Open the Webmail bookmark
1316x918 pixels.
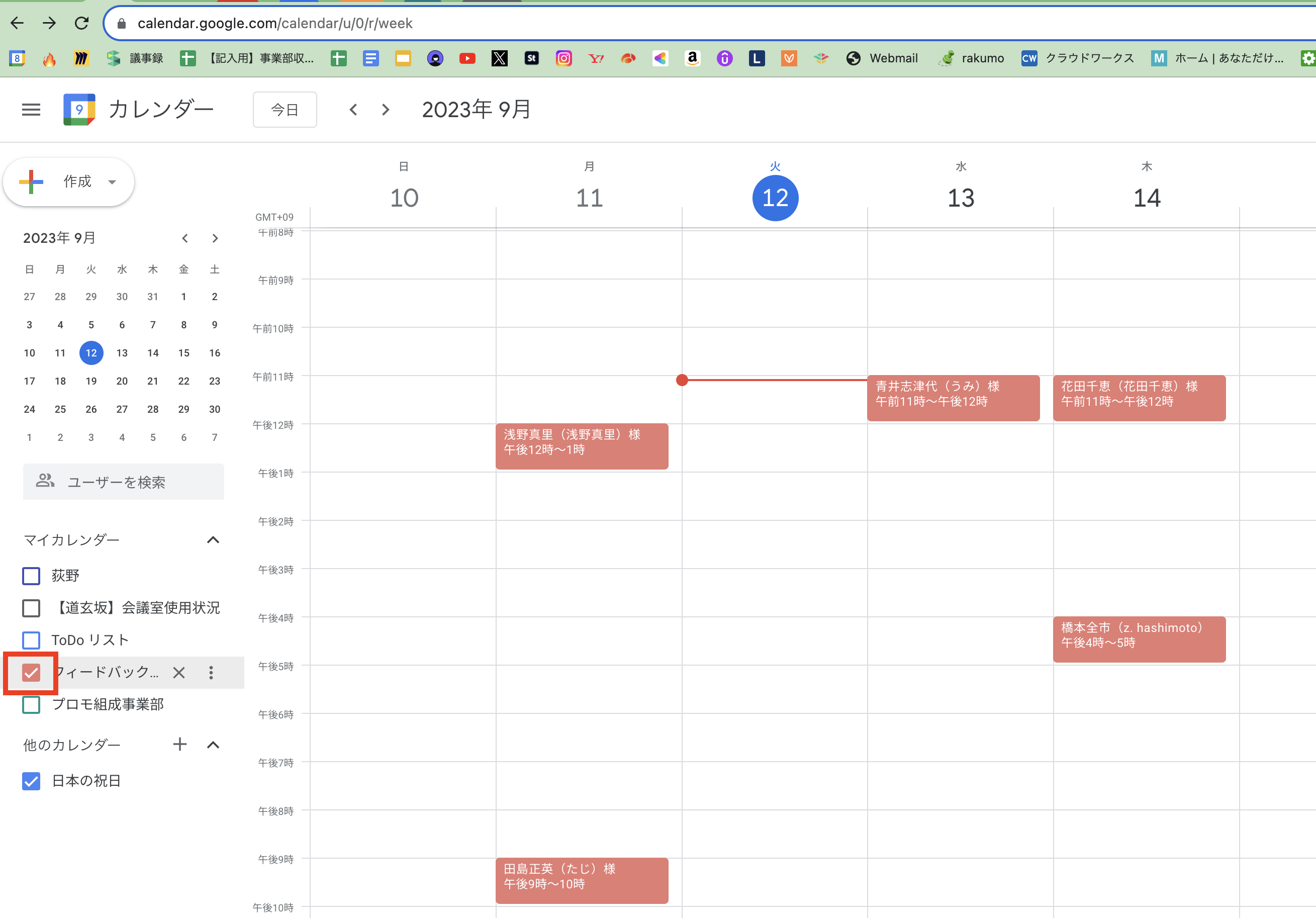[x=882, y=58]
